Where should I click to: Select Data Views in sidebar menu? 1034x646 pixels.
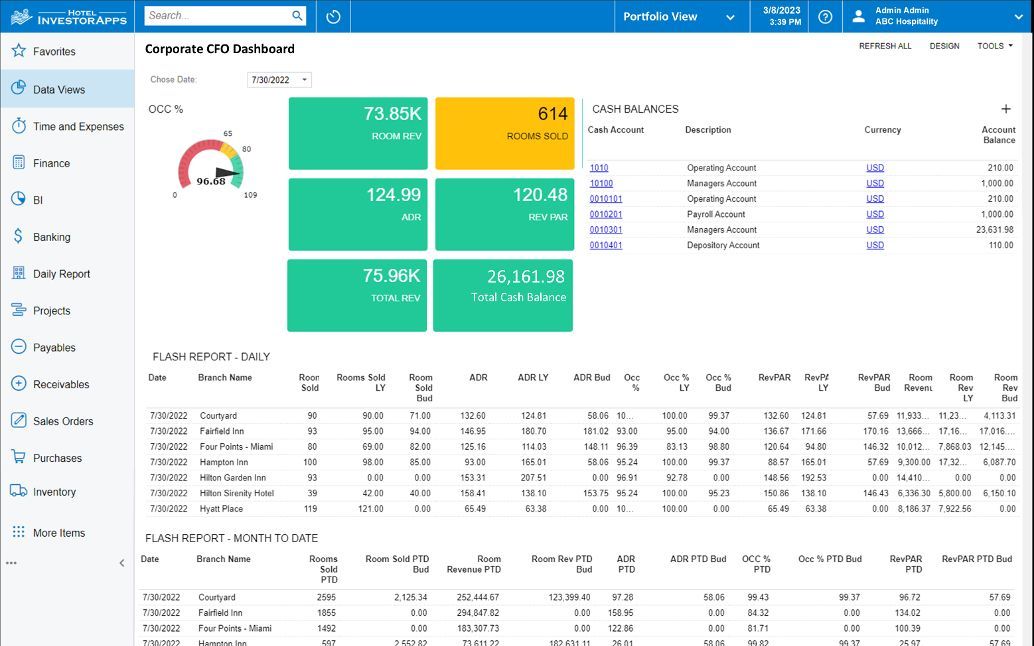coord(59,89)
